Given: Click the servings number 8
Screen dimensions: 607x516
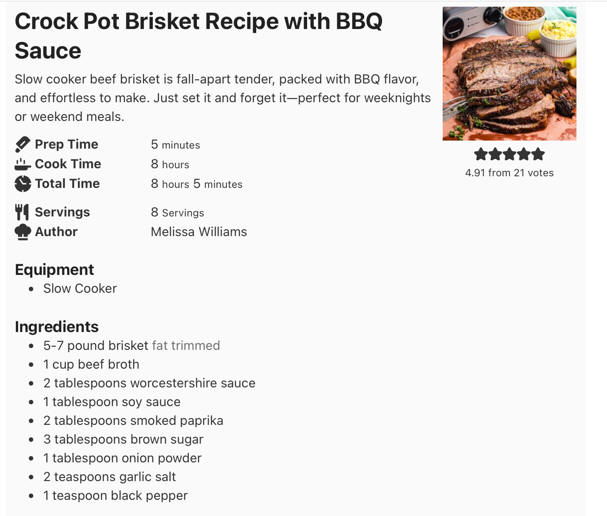Looking at the screenshot, I should tap(155, 212).
